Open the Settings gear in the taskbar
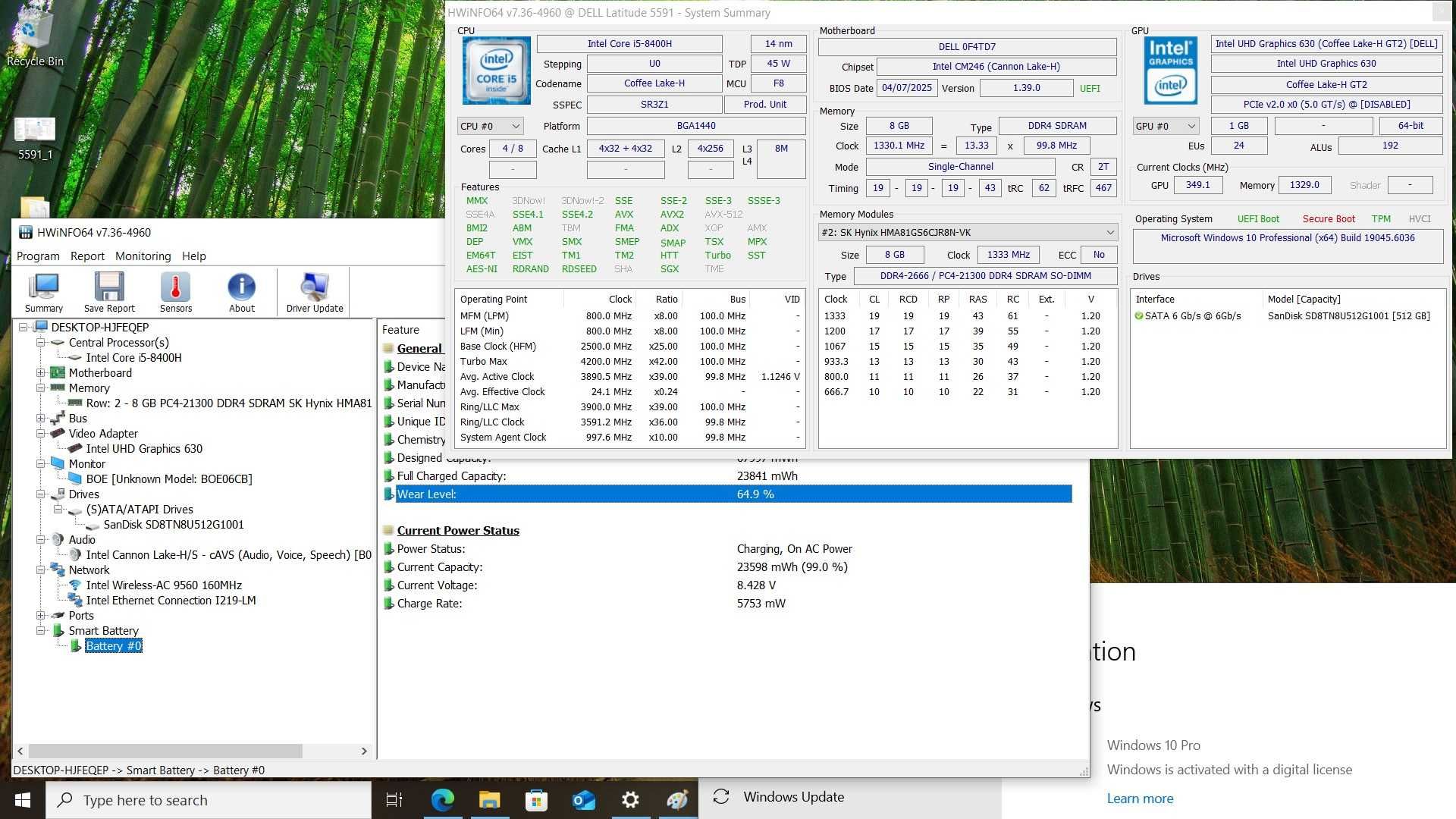The width and height of the screenshot is (1456, 819). pos(630,800)
